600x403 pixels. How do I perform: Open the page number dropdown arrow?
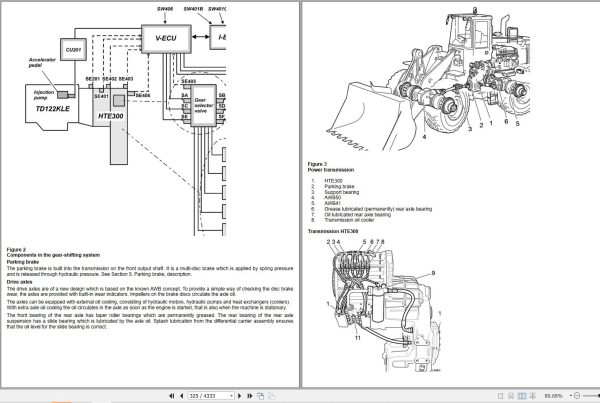(x=232, y=396)
